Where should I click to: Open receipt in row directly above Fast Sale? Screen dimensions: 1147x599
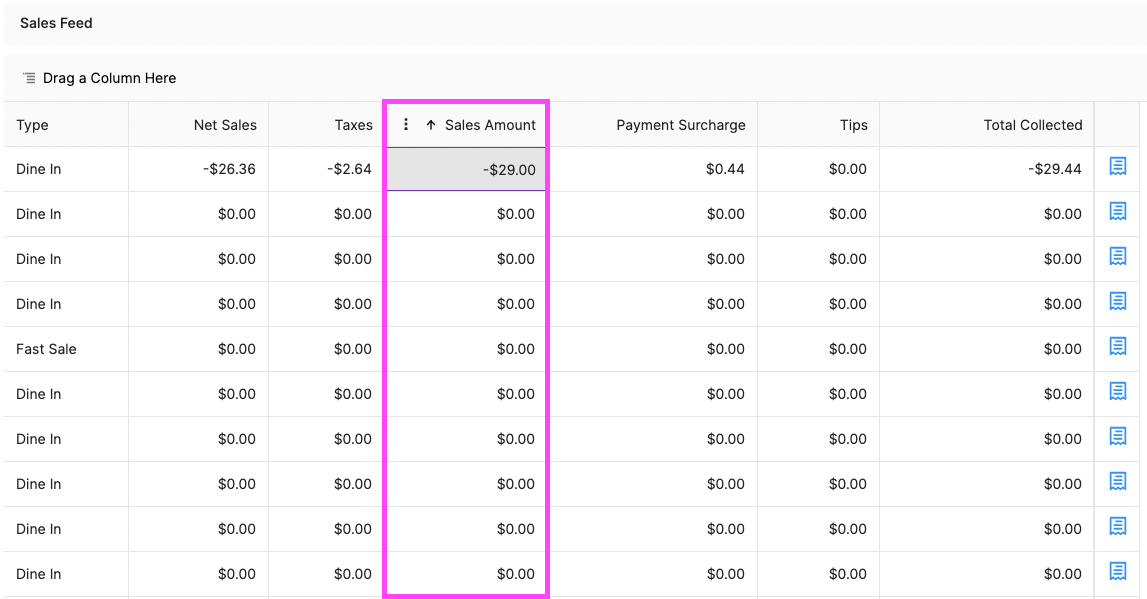1118,302
